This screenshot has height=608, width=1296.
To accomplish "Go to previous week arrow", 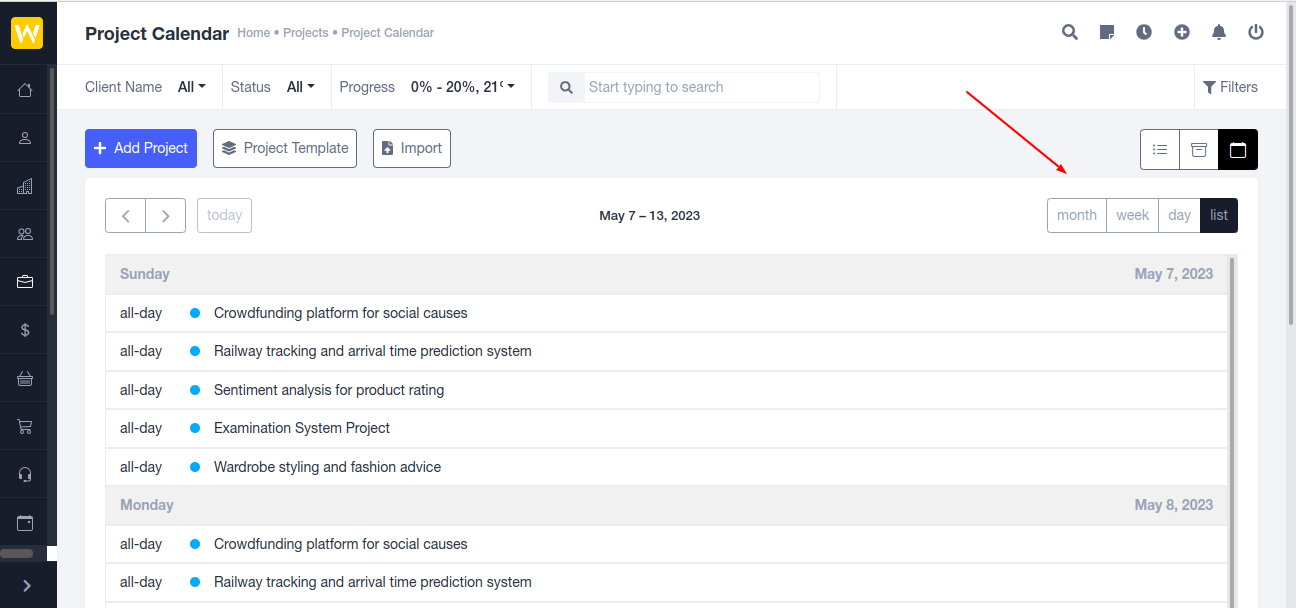I will click(x=126, y=215).
